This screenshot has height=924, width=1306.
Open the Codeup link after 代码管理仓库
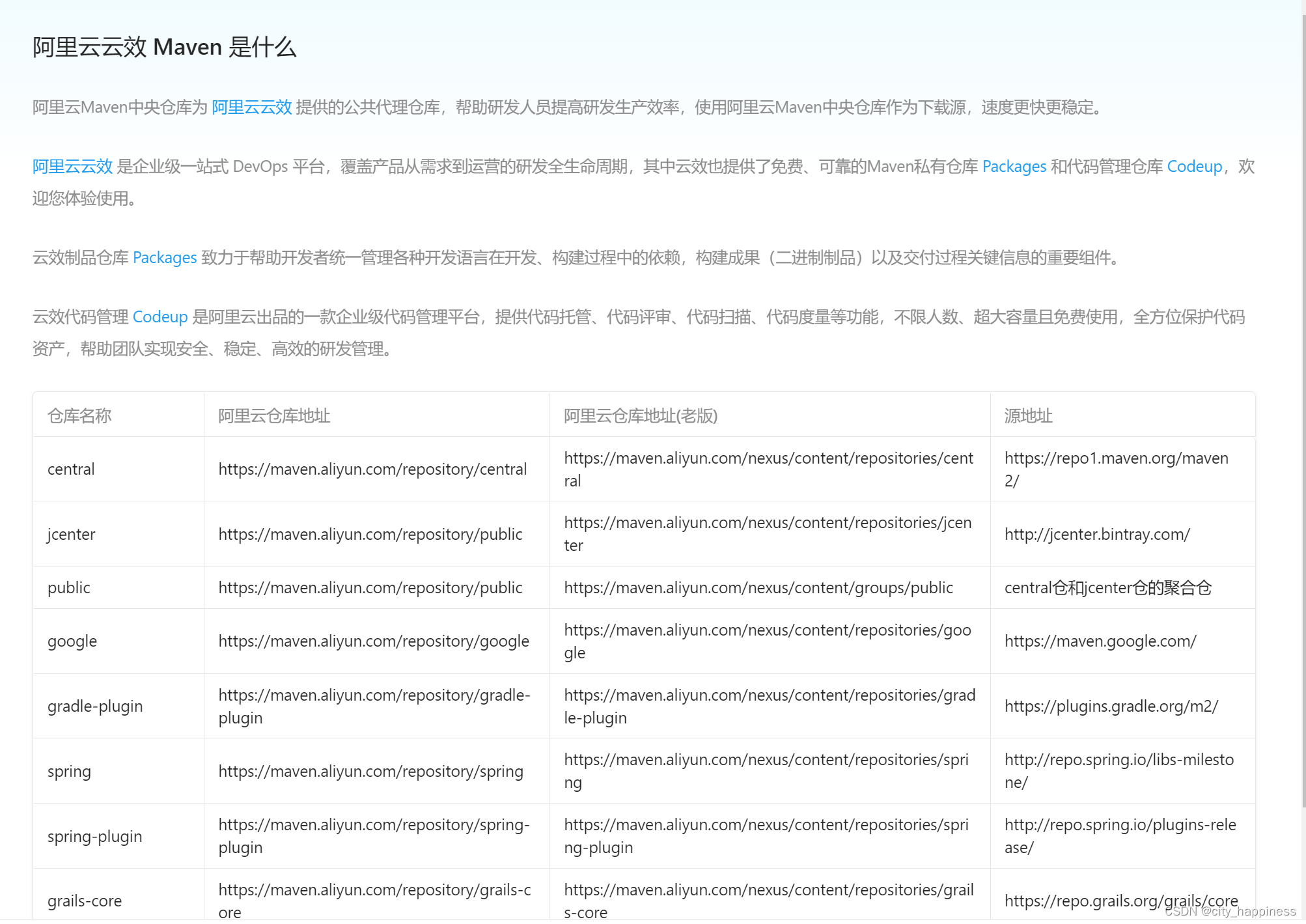coord(1195,167)
